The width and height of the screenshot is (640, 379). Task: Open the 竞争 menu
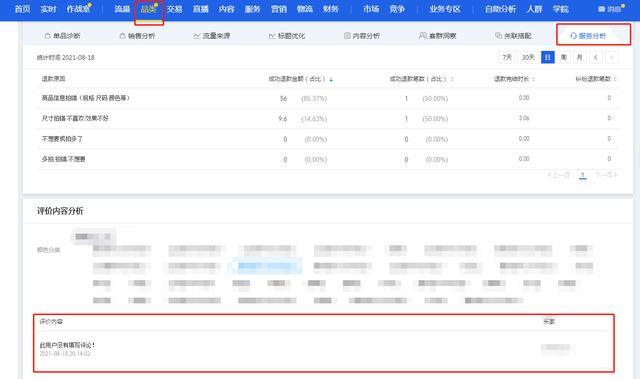point(397,9)
